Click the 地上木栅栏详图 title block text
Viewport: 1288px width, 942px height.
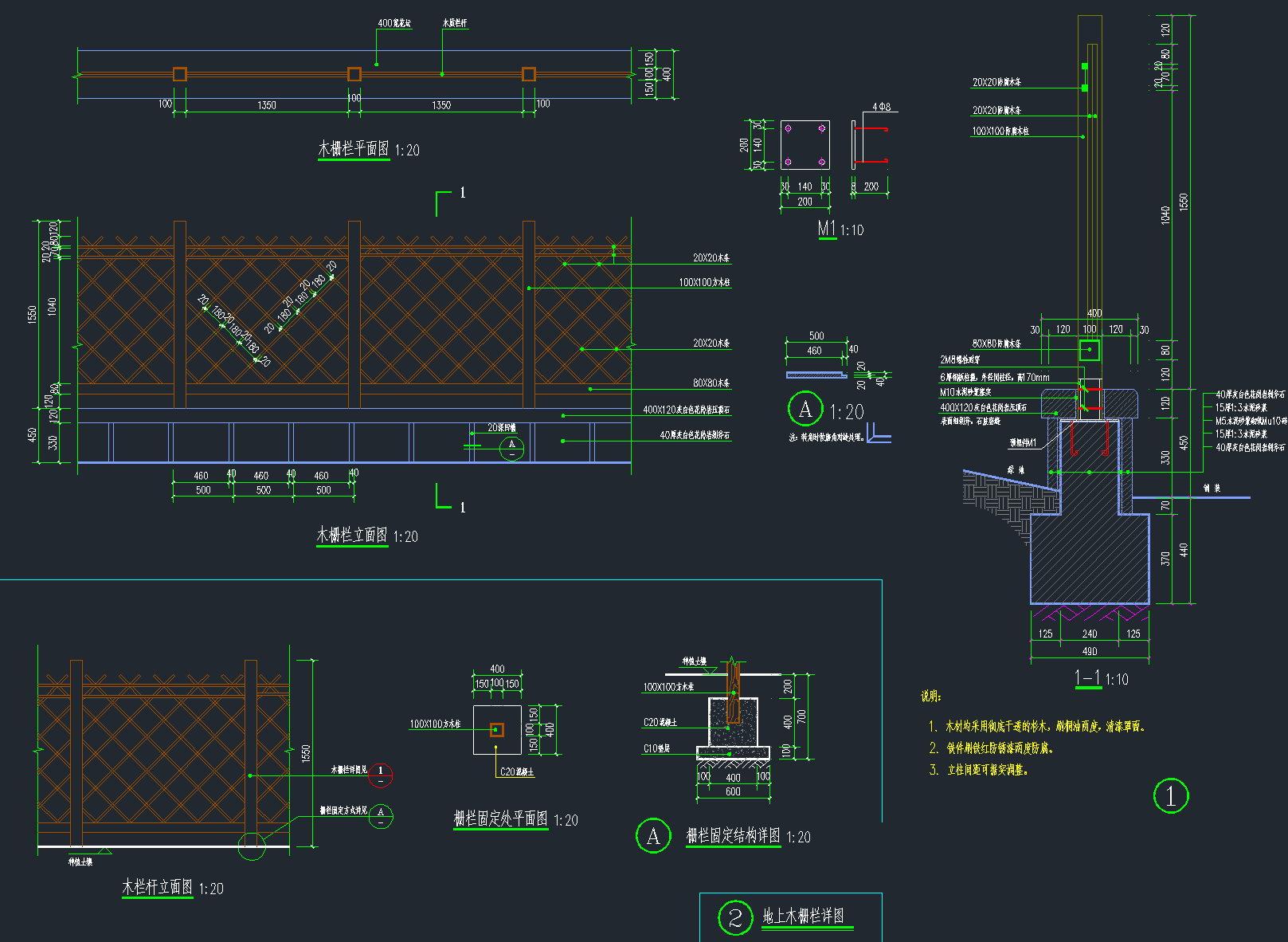(803, 916)
